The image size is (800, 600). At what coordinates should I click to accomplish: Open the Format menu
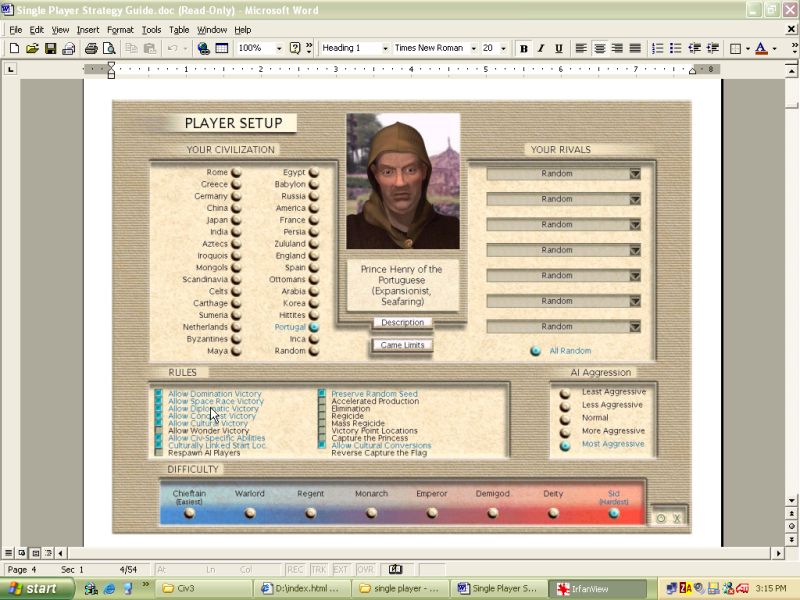(x=120, y=30)
